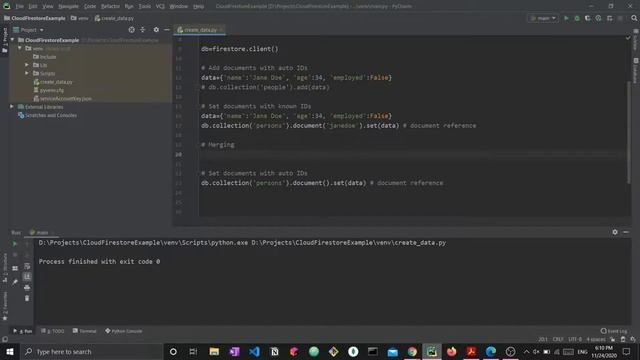The image size is (640, 360).
Task: Click CloudFirestoreExample breadcrumb in navigation bar
Action: coord(35,18)
